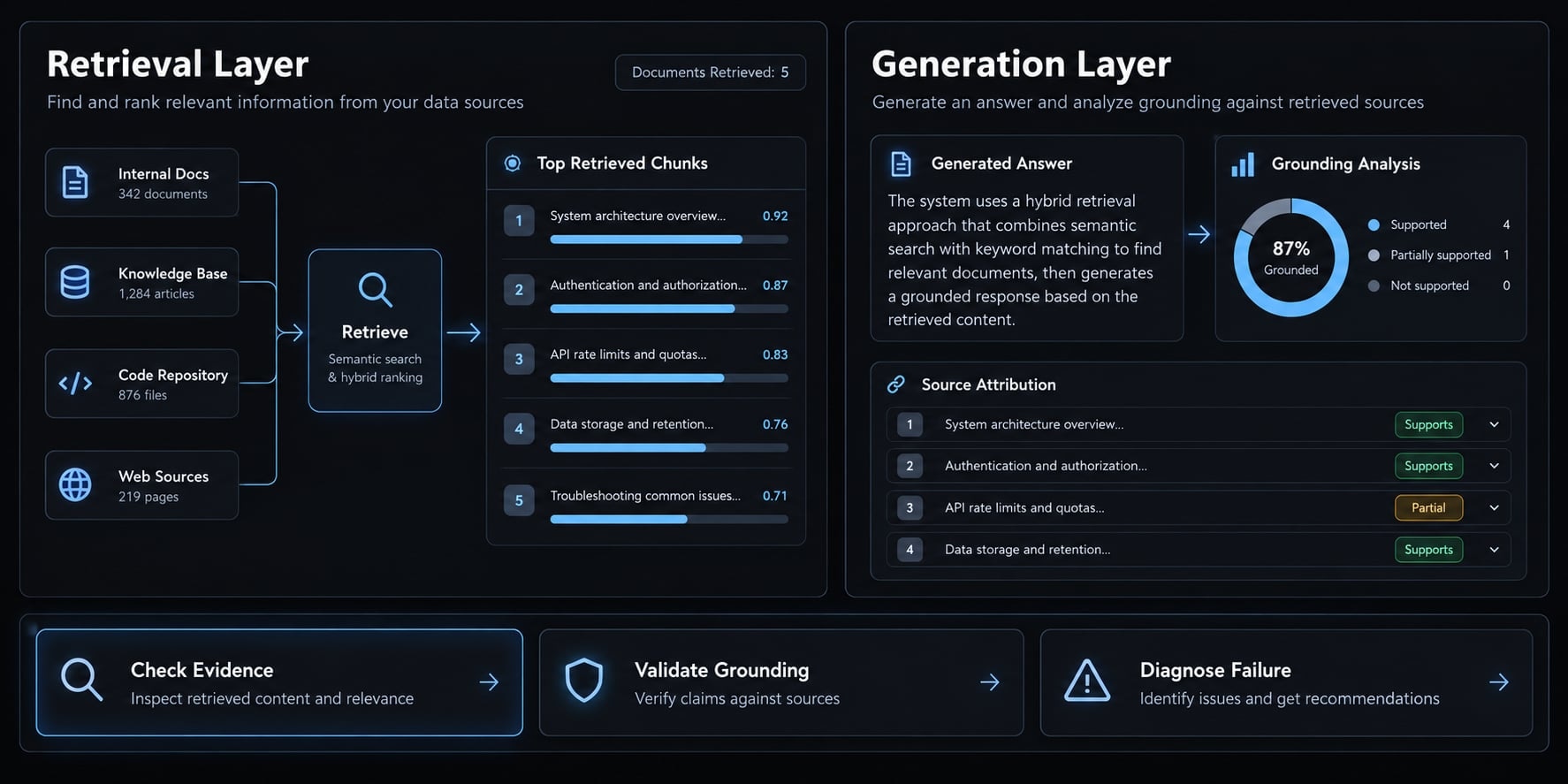1568x784 pixels.
Task: Click the arrow on Check Evidence card
Action: tap(489, 682)
